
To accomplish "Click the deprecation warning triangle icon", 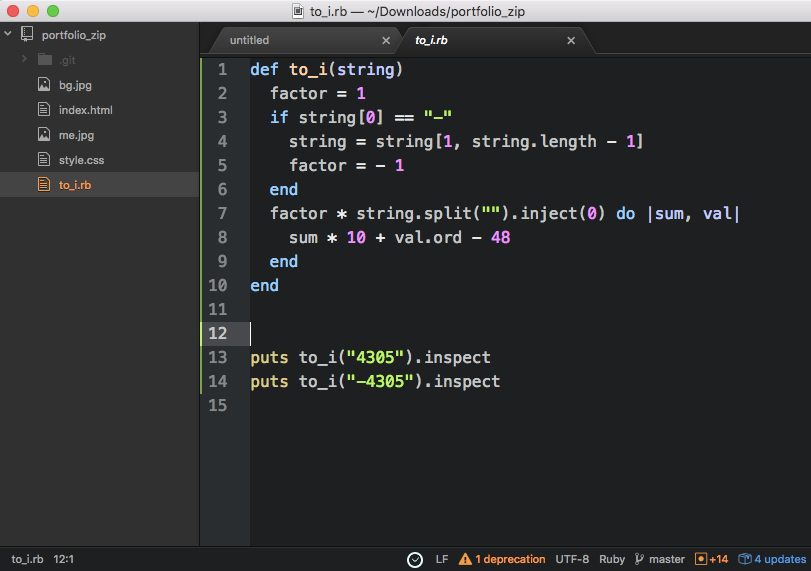I will click(465, 559).
